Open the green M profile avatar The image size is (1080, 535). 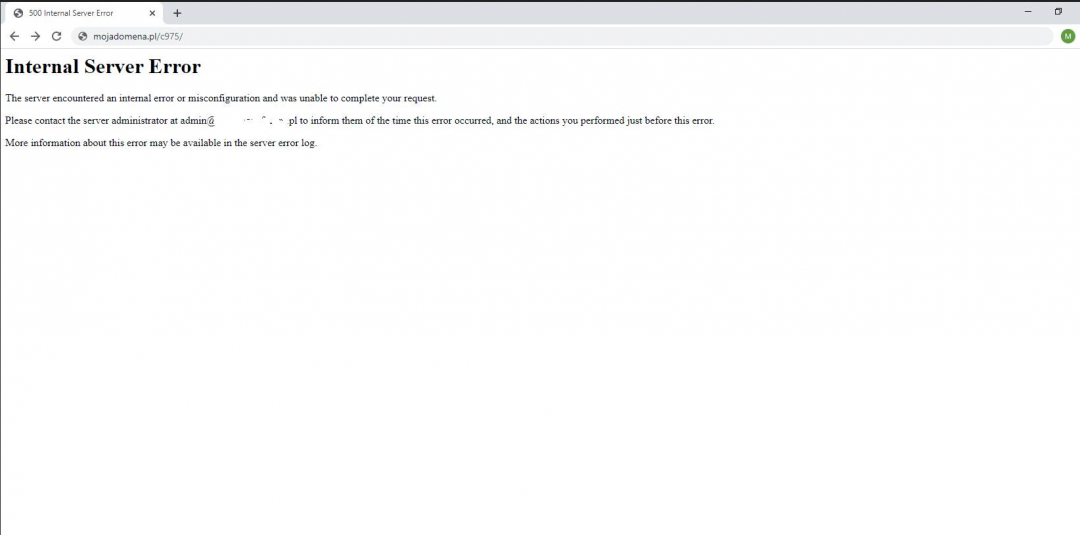click(1067, 36)
